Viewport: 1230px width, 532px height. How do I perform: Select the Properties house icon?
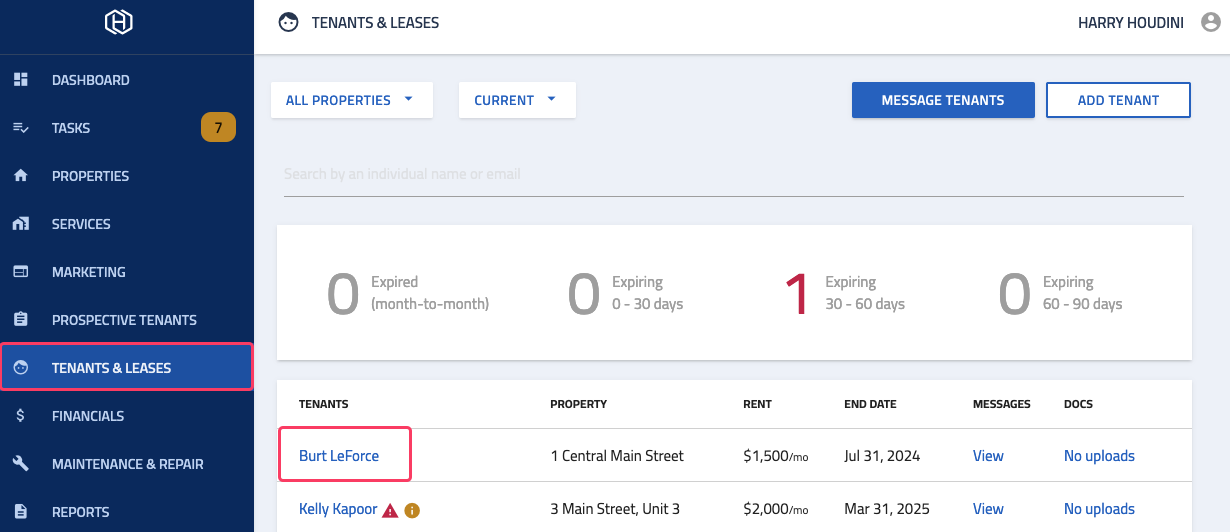(x=20, y=175)
